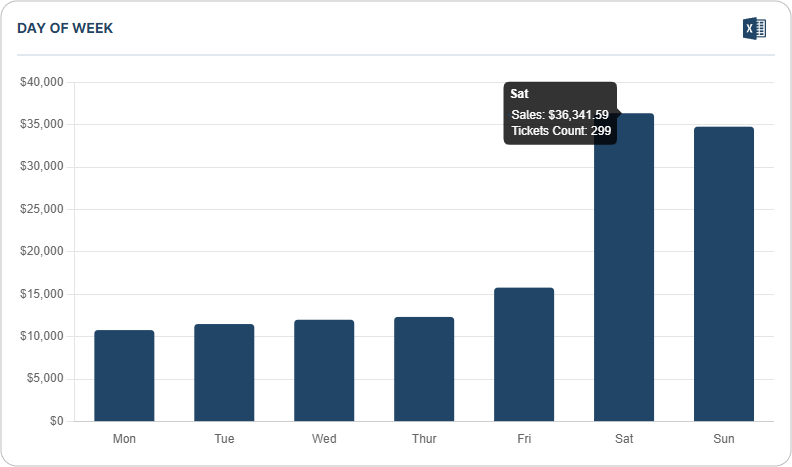Viewport: 792px width, 467px height.
Task: Select the Friday sales bar
Action: pyautogui.click(x=524, y=354)
